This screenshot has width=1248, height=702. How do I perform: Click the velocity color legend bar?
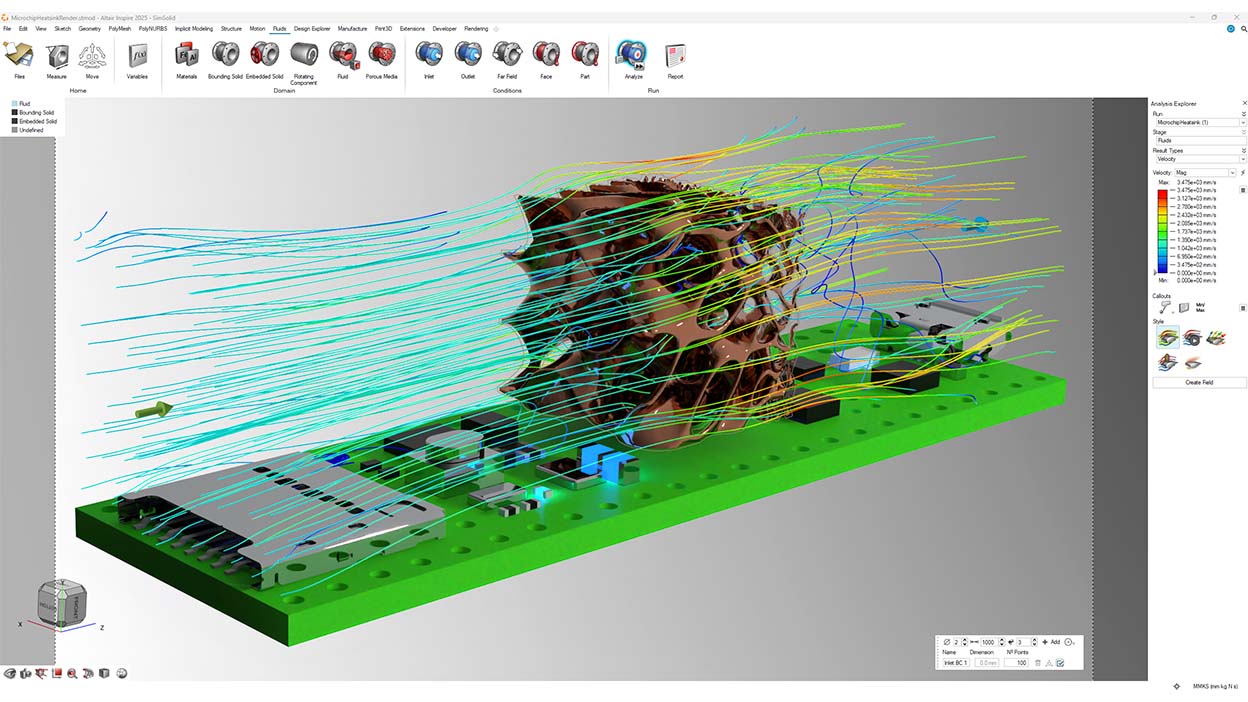tap(1162, 227)
